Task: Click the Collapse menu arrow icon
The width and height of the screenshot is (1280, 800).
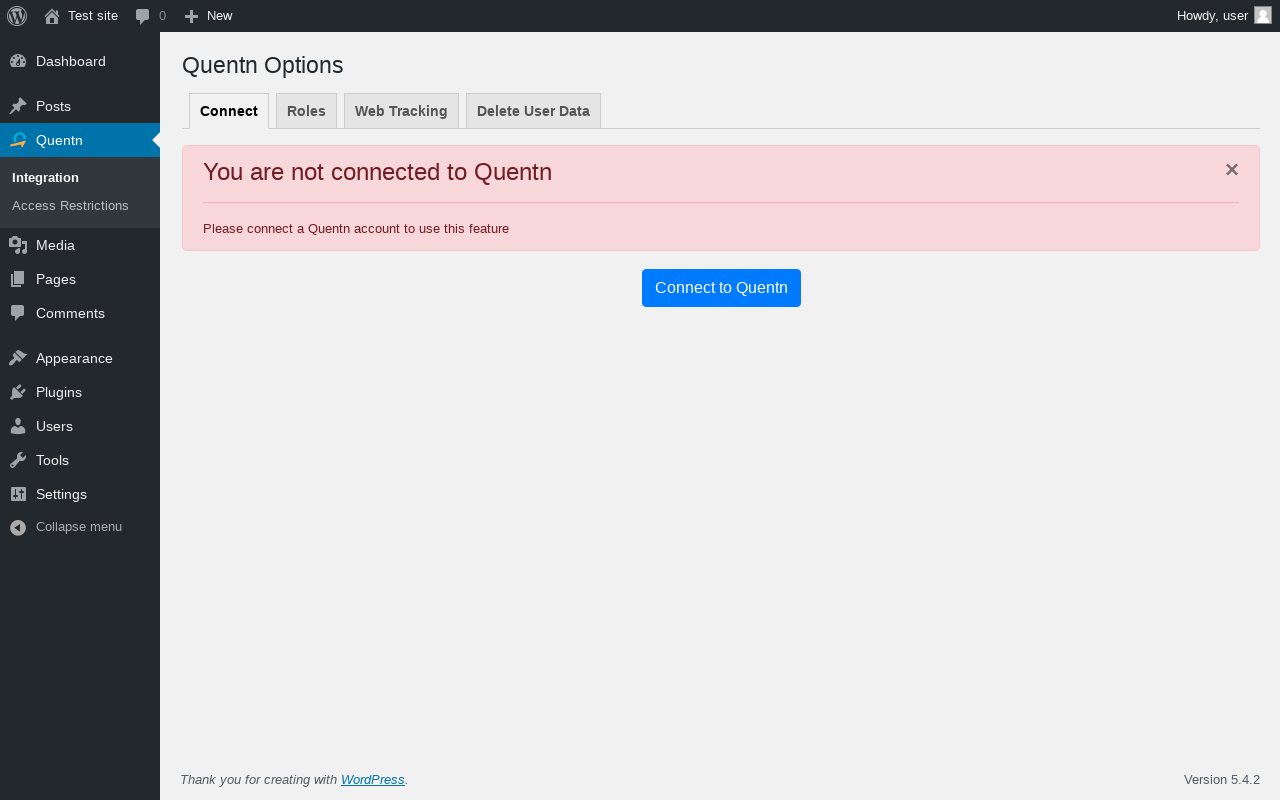Action: pyautogui.click(x=18, y=527)
